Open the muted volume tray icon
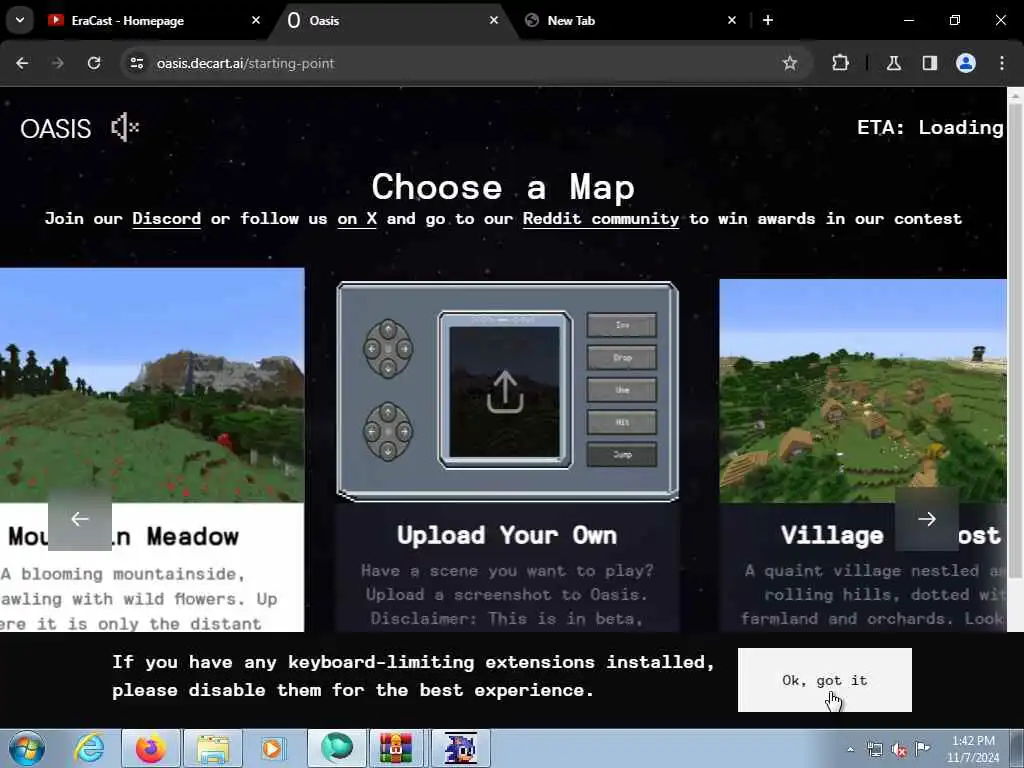 coord(899,749)
